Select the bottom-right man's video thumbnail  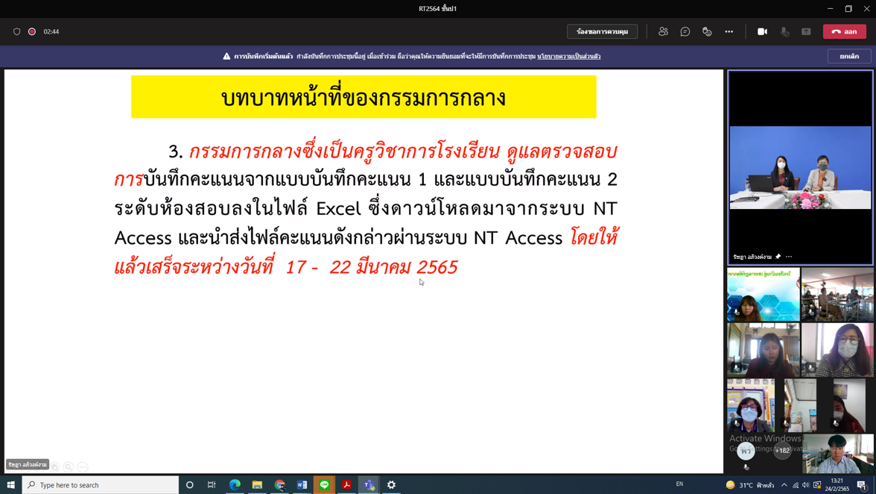pyautogui.click(x=838, y=453)
